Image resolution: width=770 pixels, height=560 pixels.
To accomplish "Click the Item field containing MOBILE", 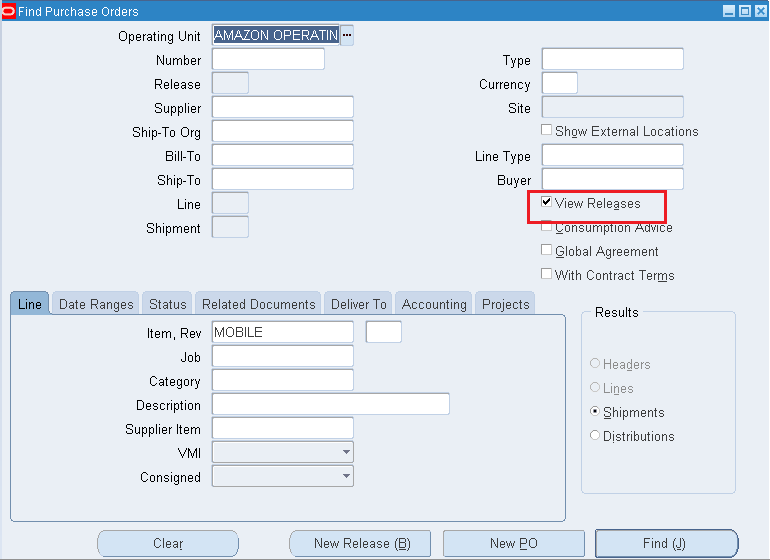I will click(x=283, y=332).
